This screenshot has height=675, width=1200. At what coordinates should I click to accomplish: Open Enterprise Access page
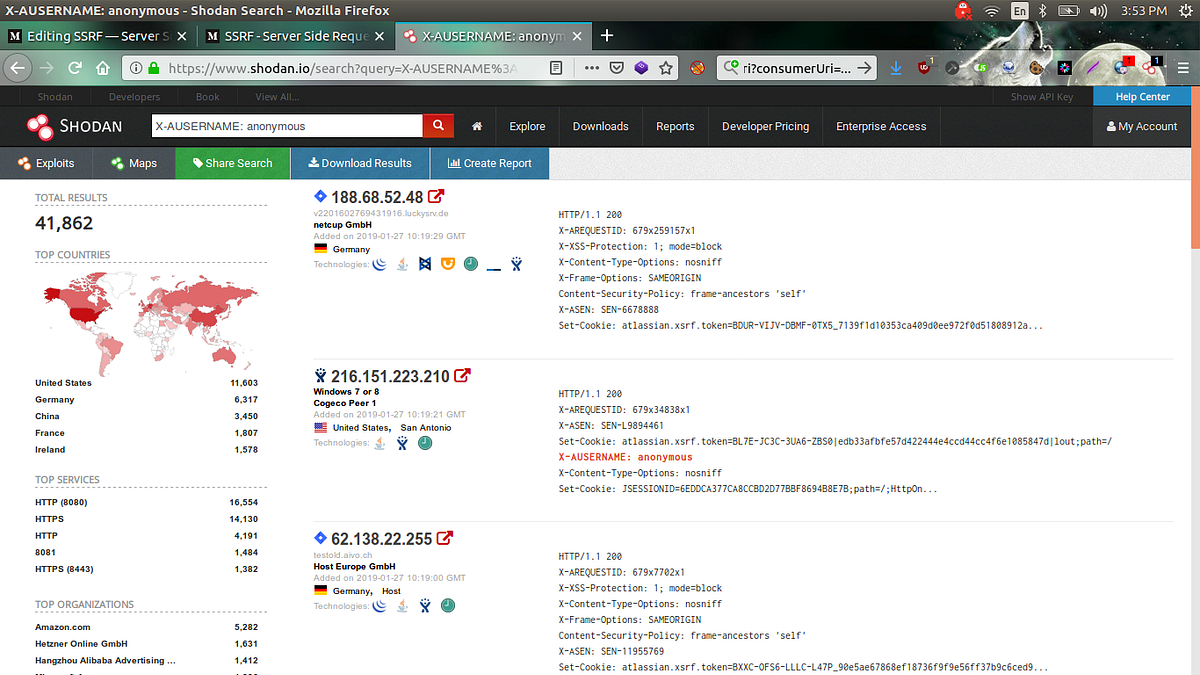[881, 126]
